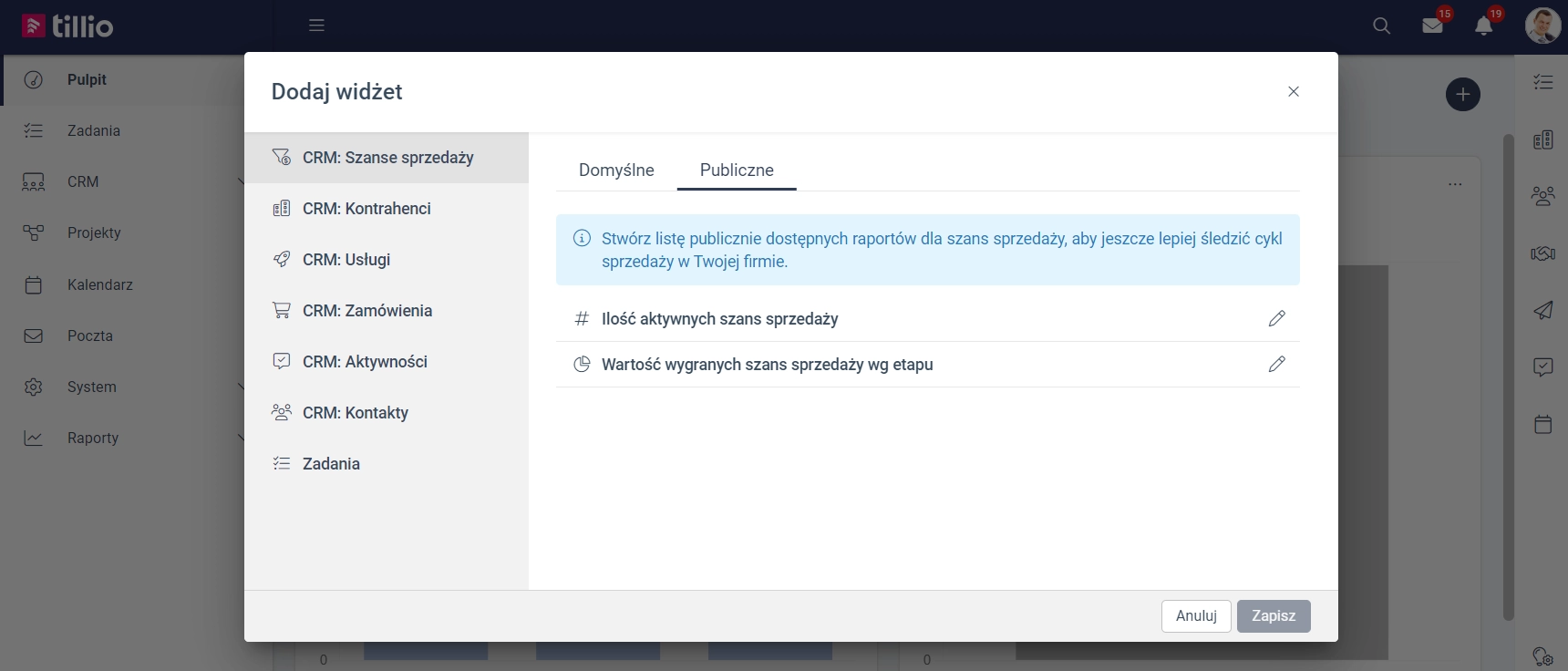Open Projekty in left navigation
1568x671 pixels.
tap(124, 233)
